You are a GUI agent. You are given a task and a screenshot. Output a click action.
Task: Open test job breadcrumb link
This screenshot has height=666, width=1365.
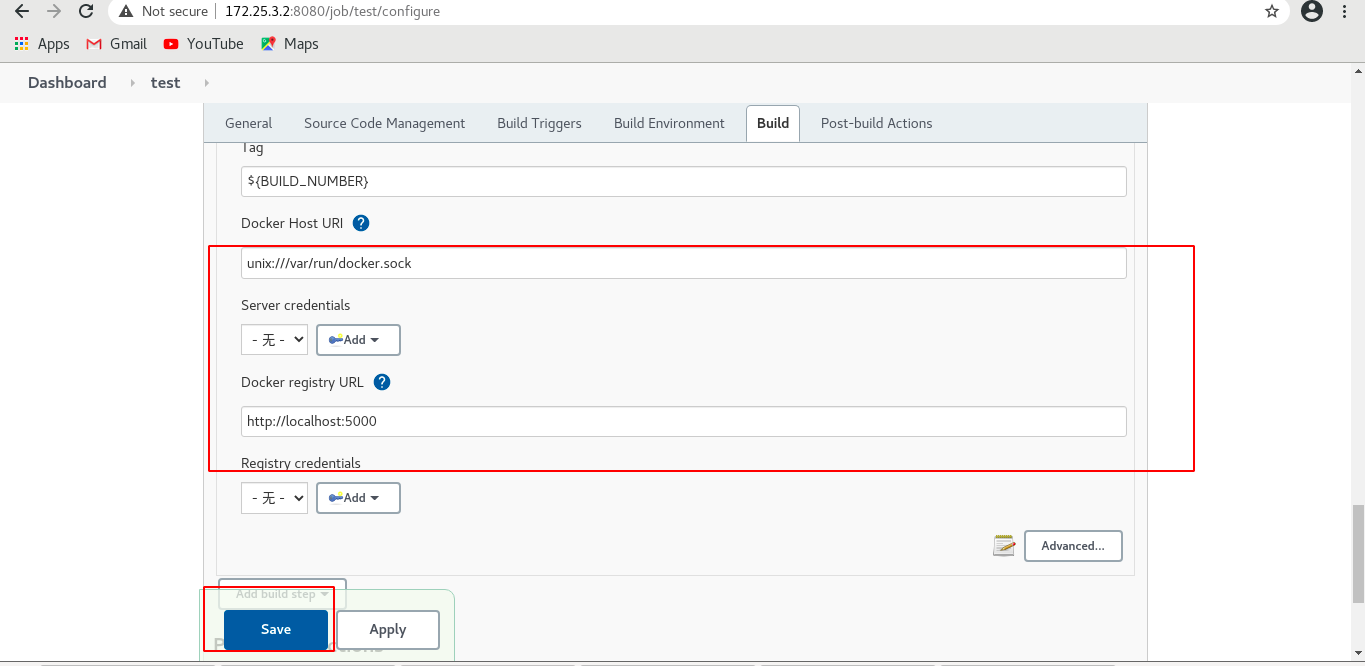[165, 83]
